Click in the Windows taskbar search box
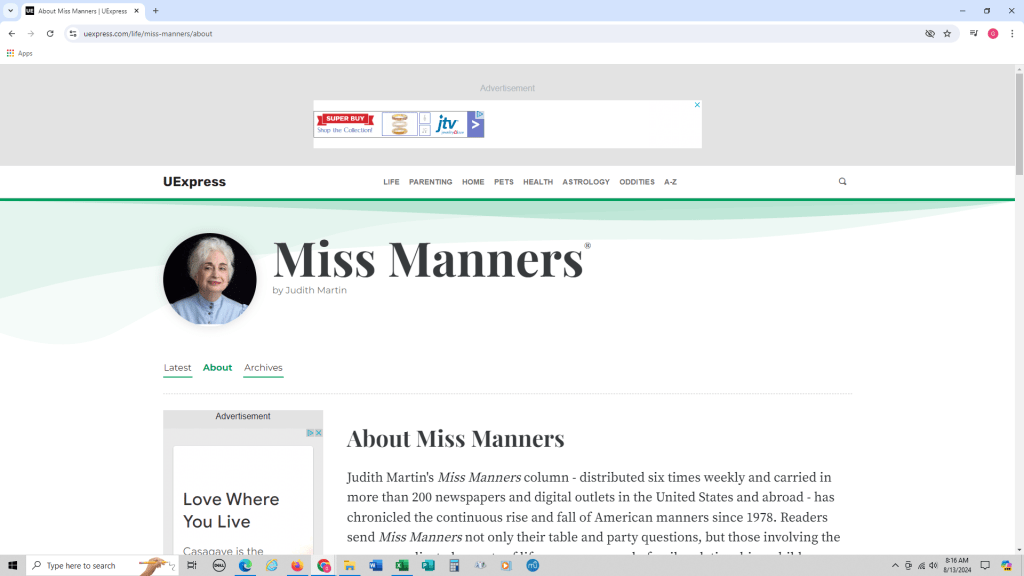Image resolution: width=1024 pixels, height=576 pixels. (95, 566)
